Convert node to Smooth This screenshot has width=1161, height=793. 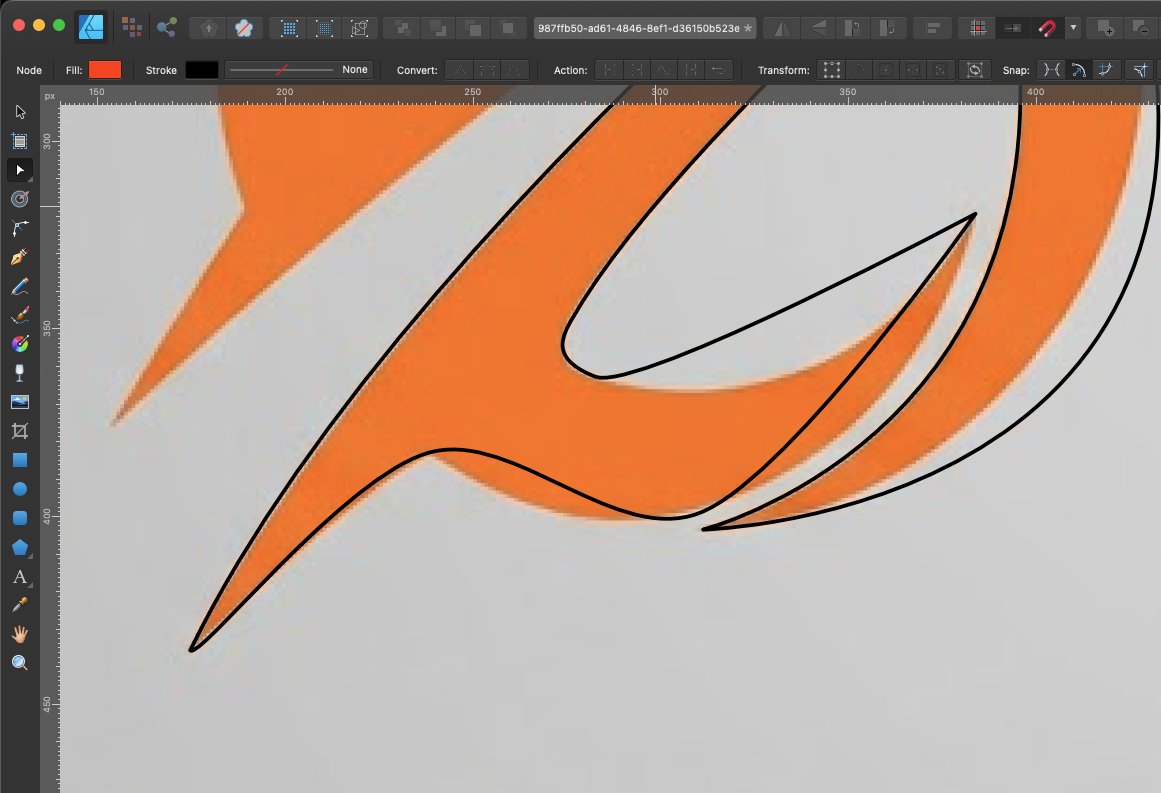487,70
